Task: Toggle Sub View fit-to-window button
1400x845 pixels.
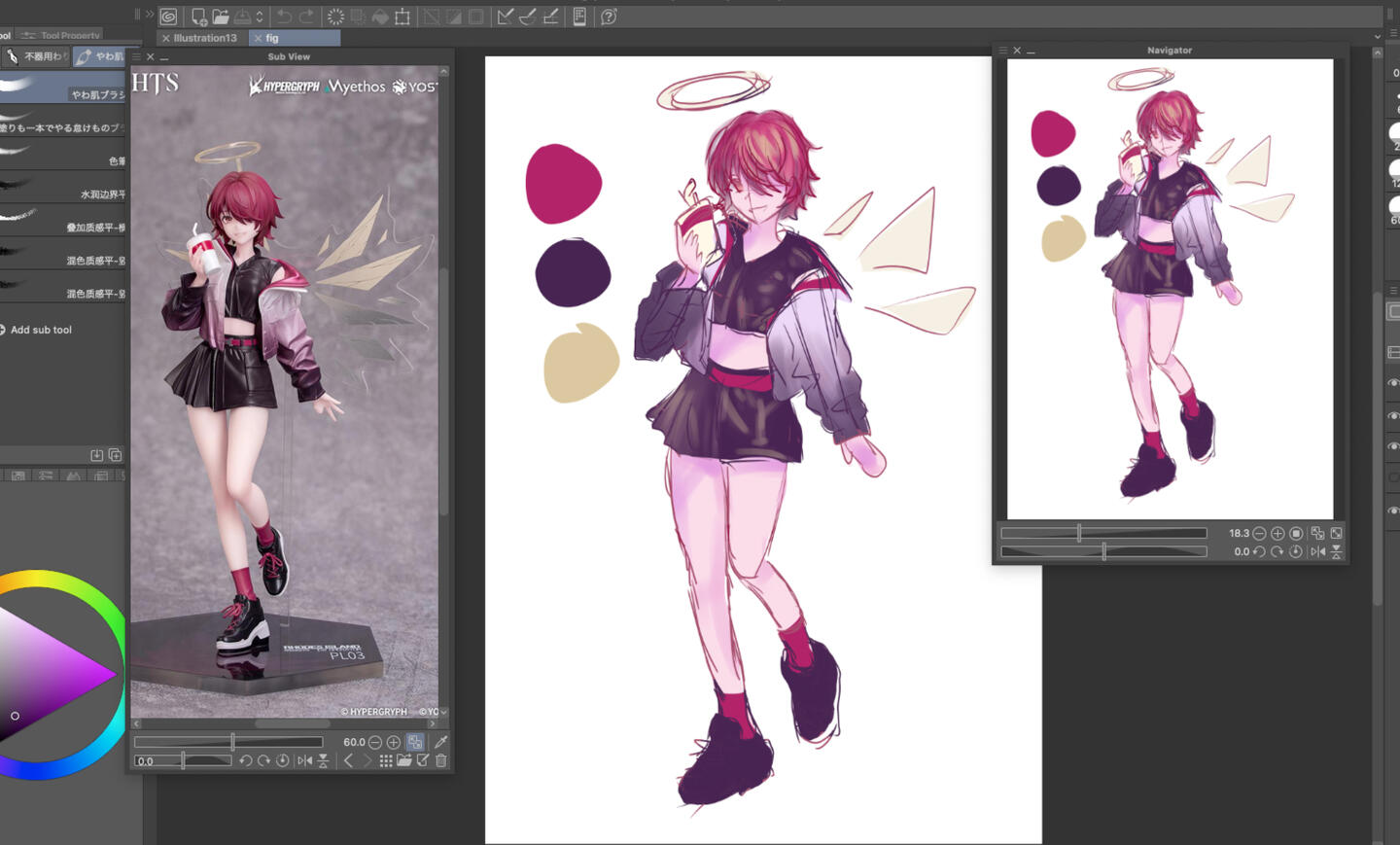Action: 415,742
